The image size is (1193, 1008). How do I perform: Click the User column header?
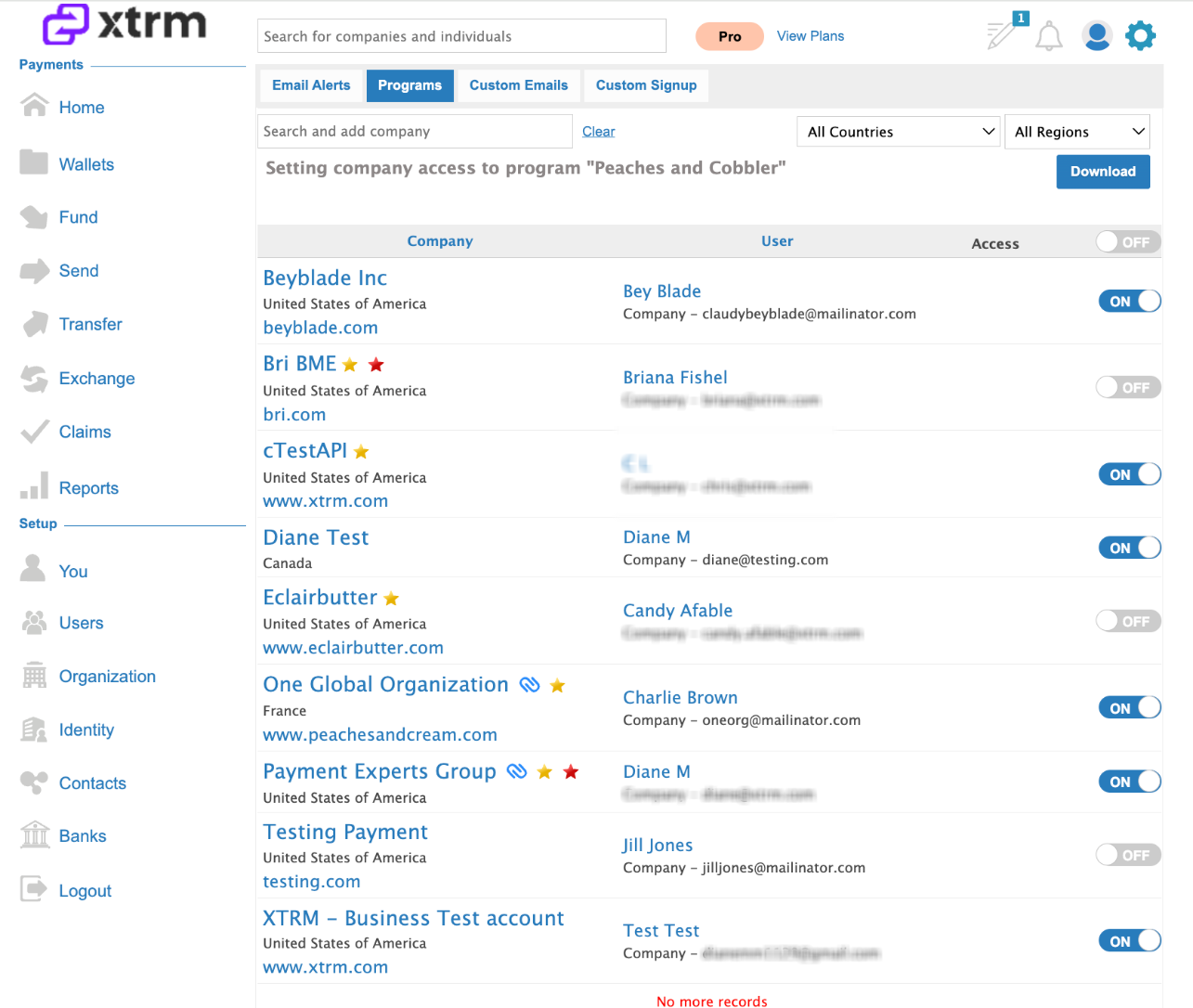(777, 241)
